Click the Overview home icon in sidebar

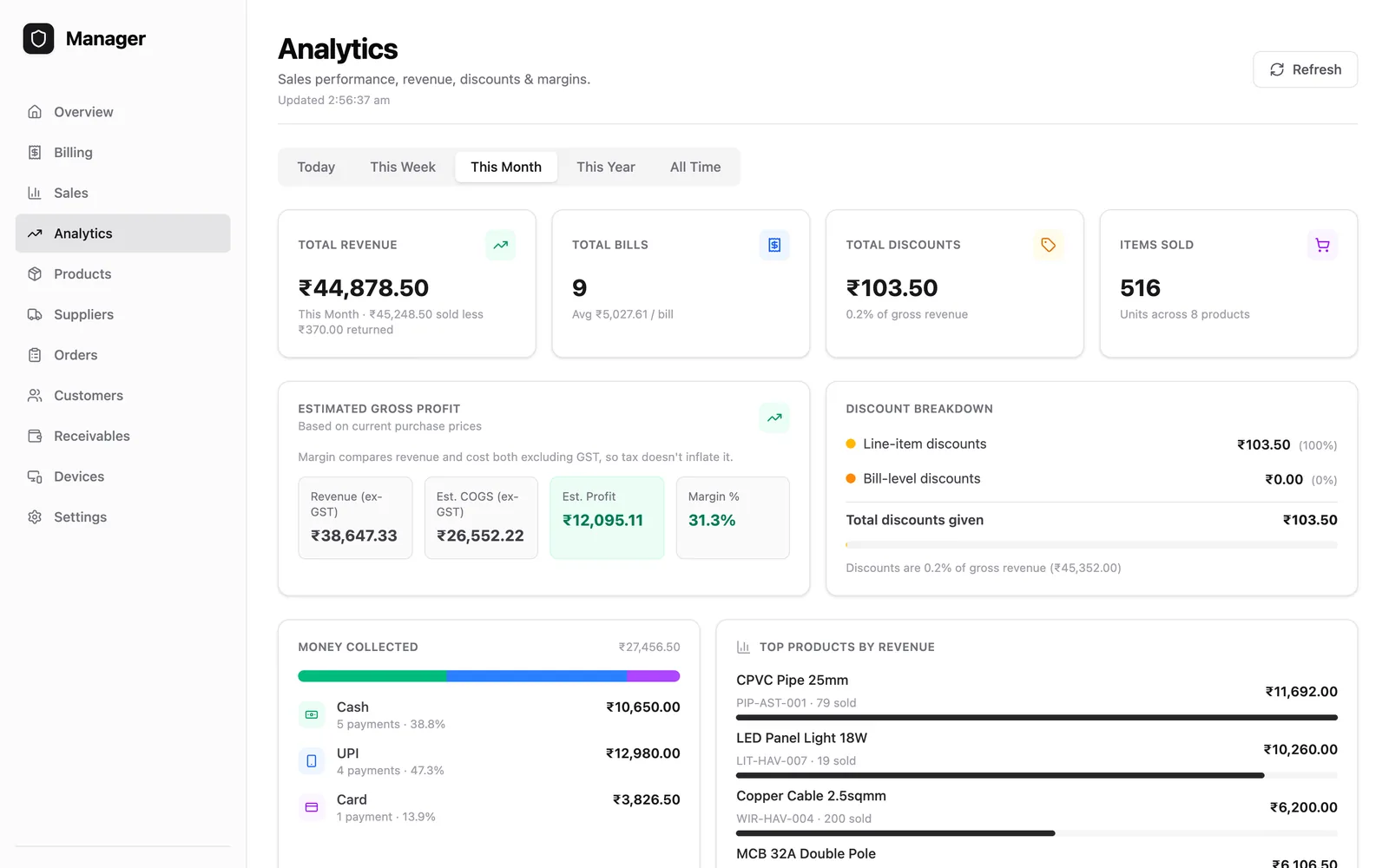coord(35,112)
